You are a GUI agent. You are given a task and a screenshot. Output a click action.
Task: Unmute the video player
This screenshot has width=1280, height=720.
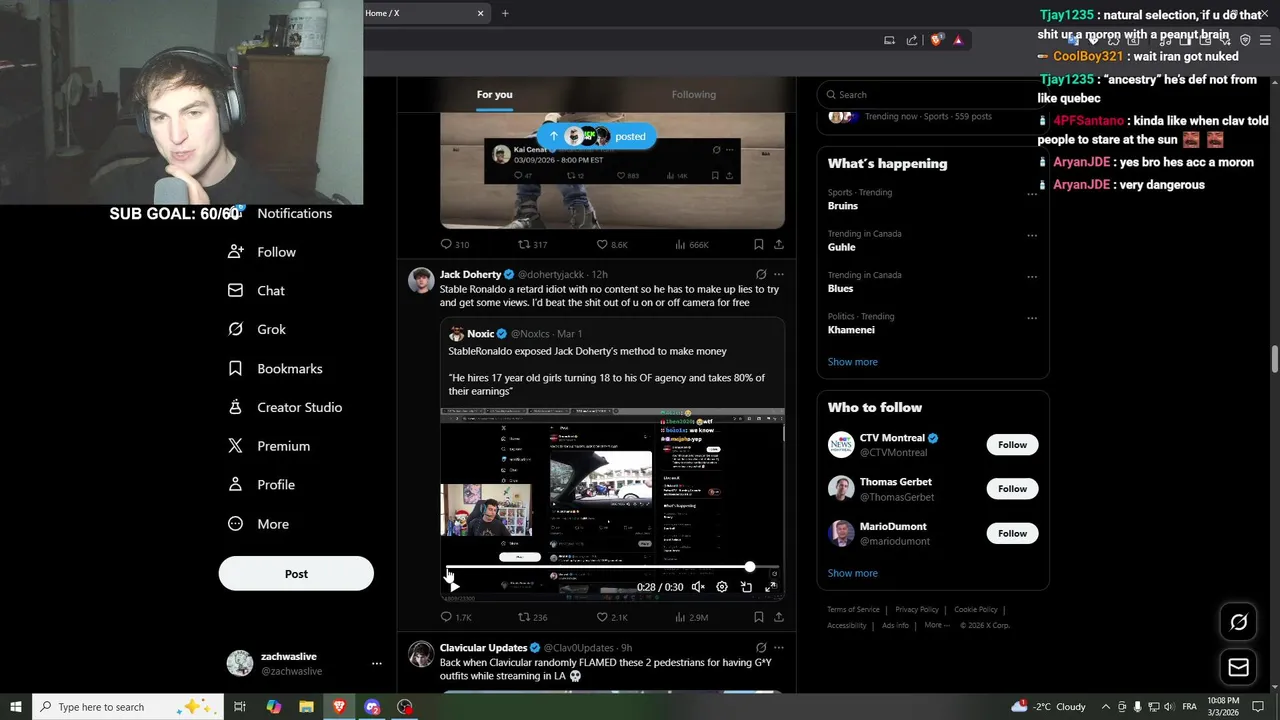(698, 587)
